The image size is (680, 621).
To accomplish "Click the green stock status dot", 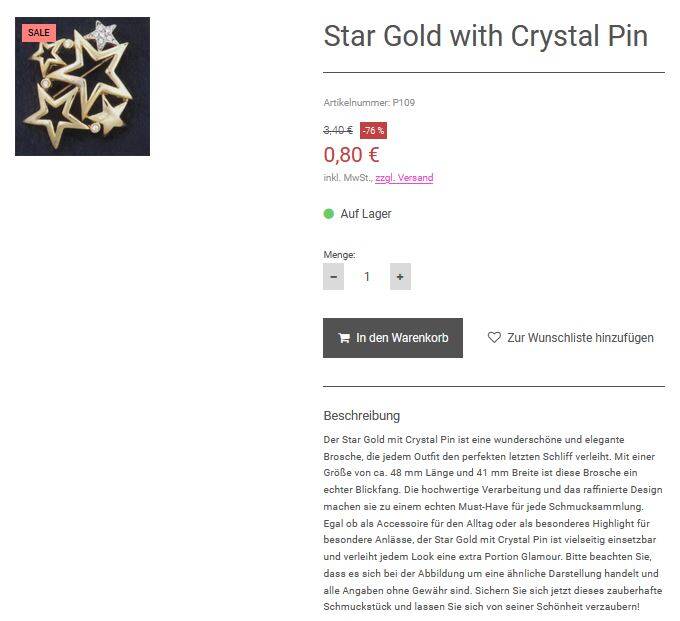I will [x=329, y=214].
